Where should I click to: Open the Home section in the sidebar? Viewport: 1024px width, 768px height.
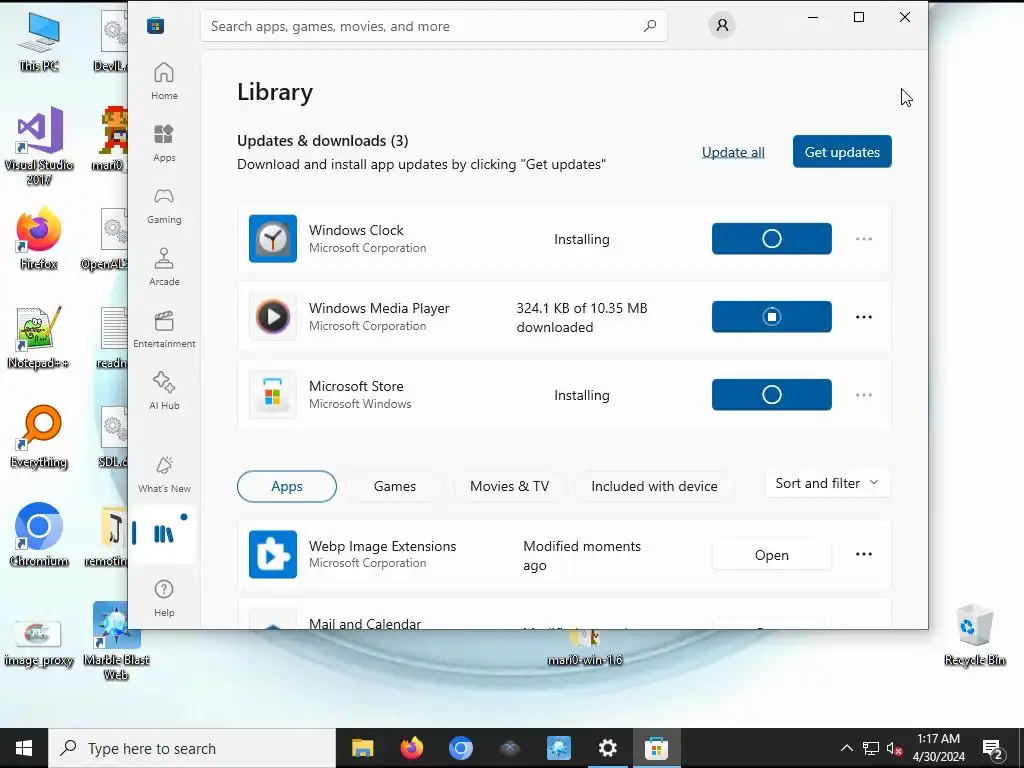pos(164,81)
